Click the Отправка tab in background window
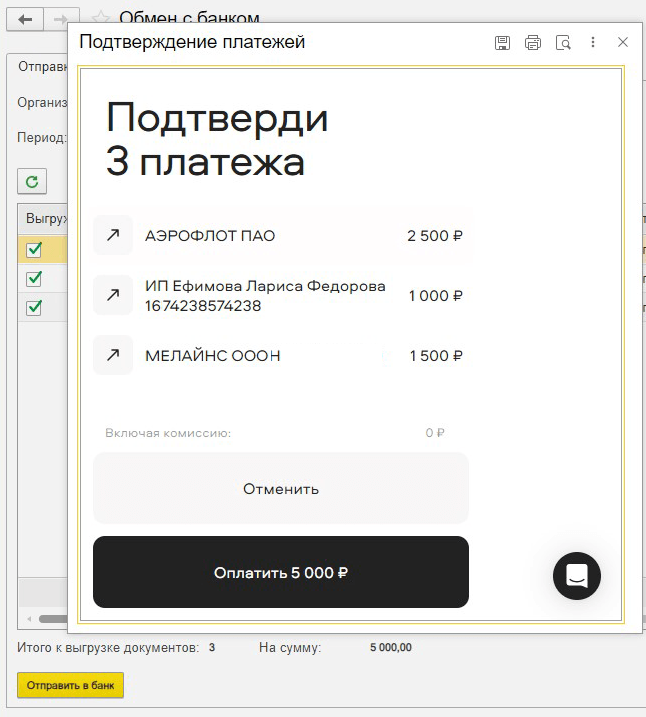 pyautogui.click(x=43, y=67)
